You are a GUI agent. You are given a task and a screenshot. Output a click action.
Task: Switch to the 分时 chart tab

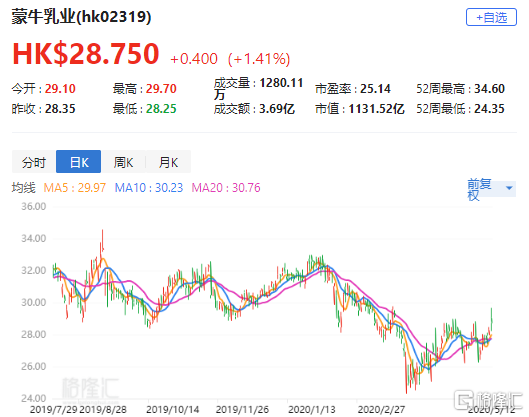tap(34, 162)
